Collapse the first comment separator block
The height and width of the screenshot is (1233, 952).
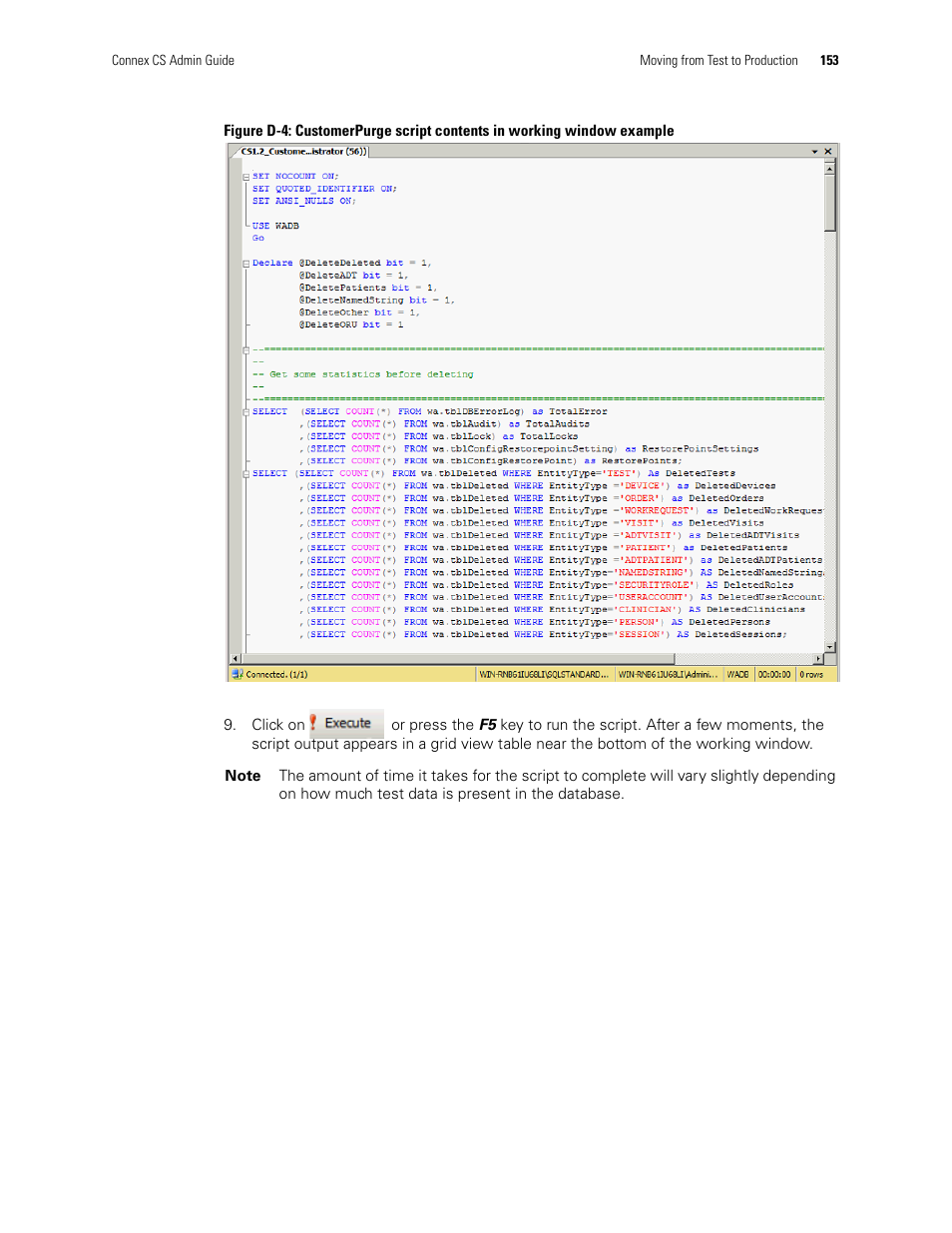[x=245, y=350]
